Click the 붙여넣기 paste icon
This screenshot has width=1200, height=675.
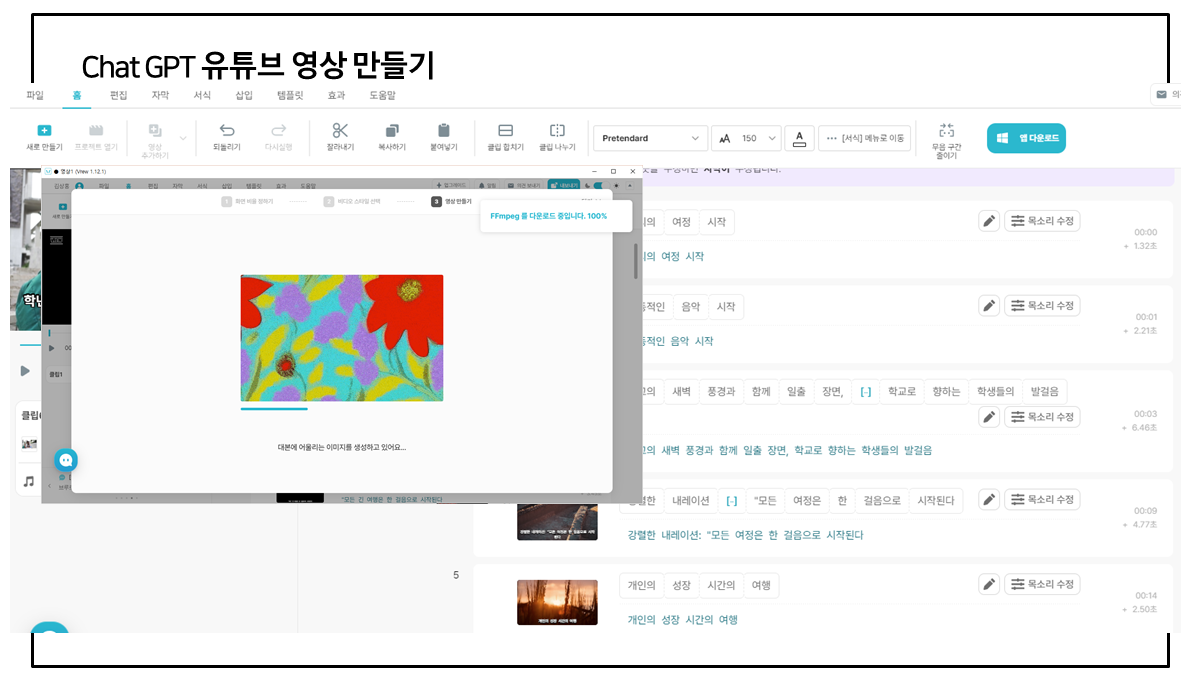coord(444,130)
